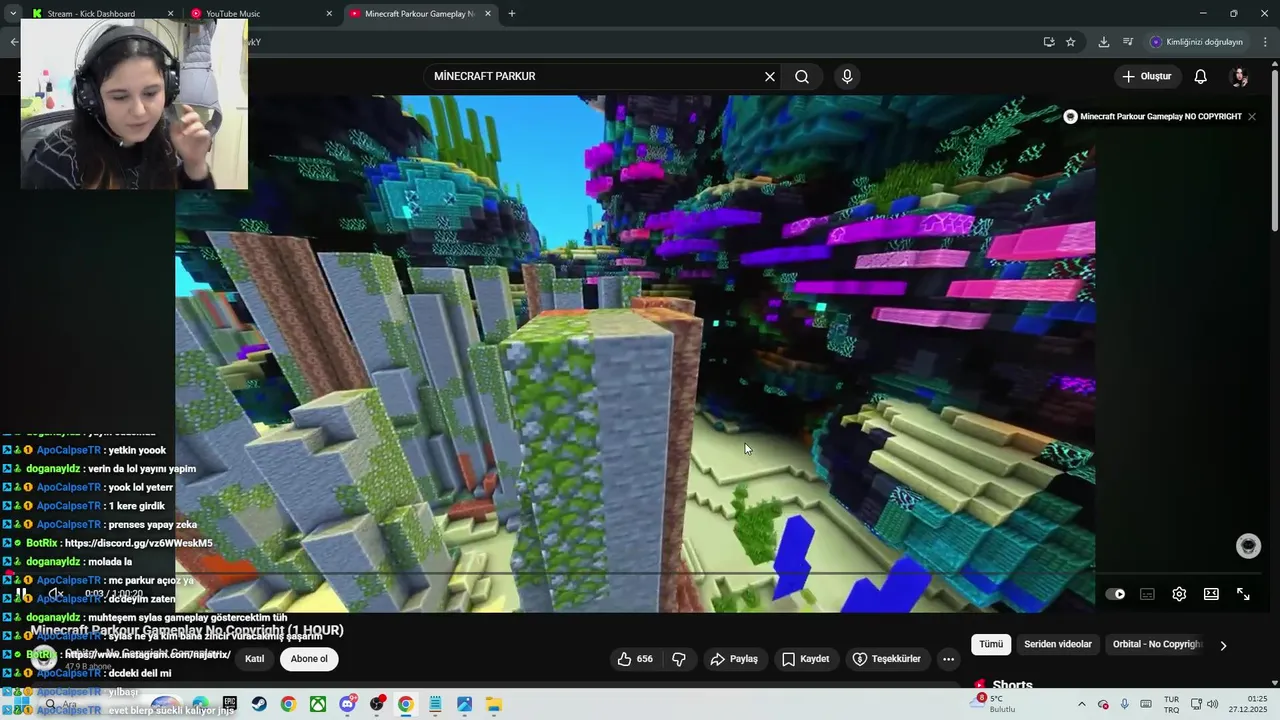Image resolution: width=1280 pixels, height=720 pixels.
Task: Click the page vertical scrollbar
Action: tap(1274, 150)
